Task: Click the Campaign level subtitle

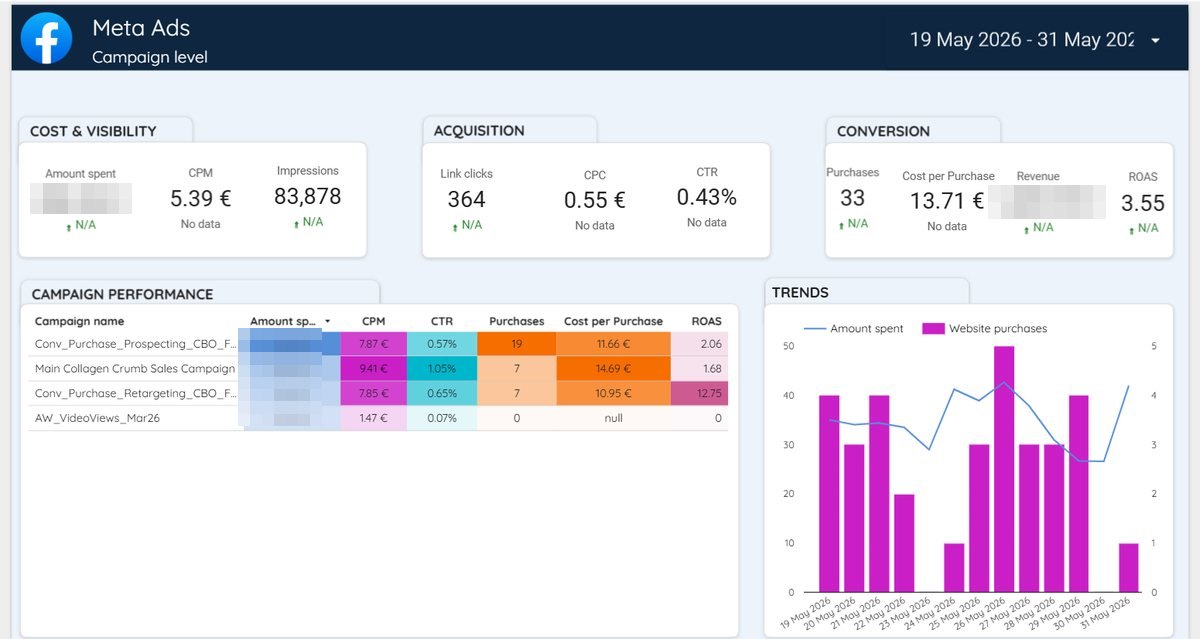Action: click(150, 57)
